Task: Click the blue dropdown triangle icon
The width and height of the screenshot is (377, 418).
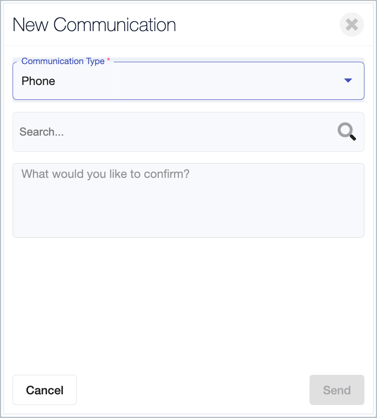Action: click(x=348, y=80)
